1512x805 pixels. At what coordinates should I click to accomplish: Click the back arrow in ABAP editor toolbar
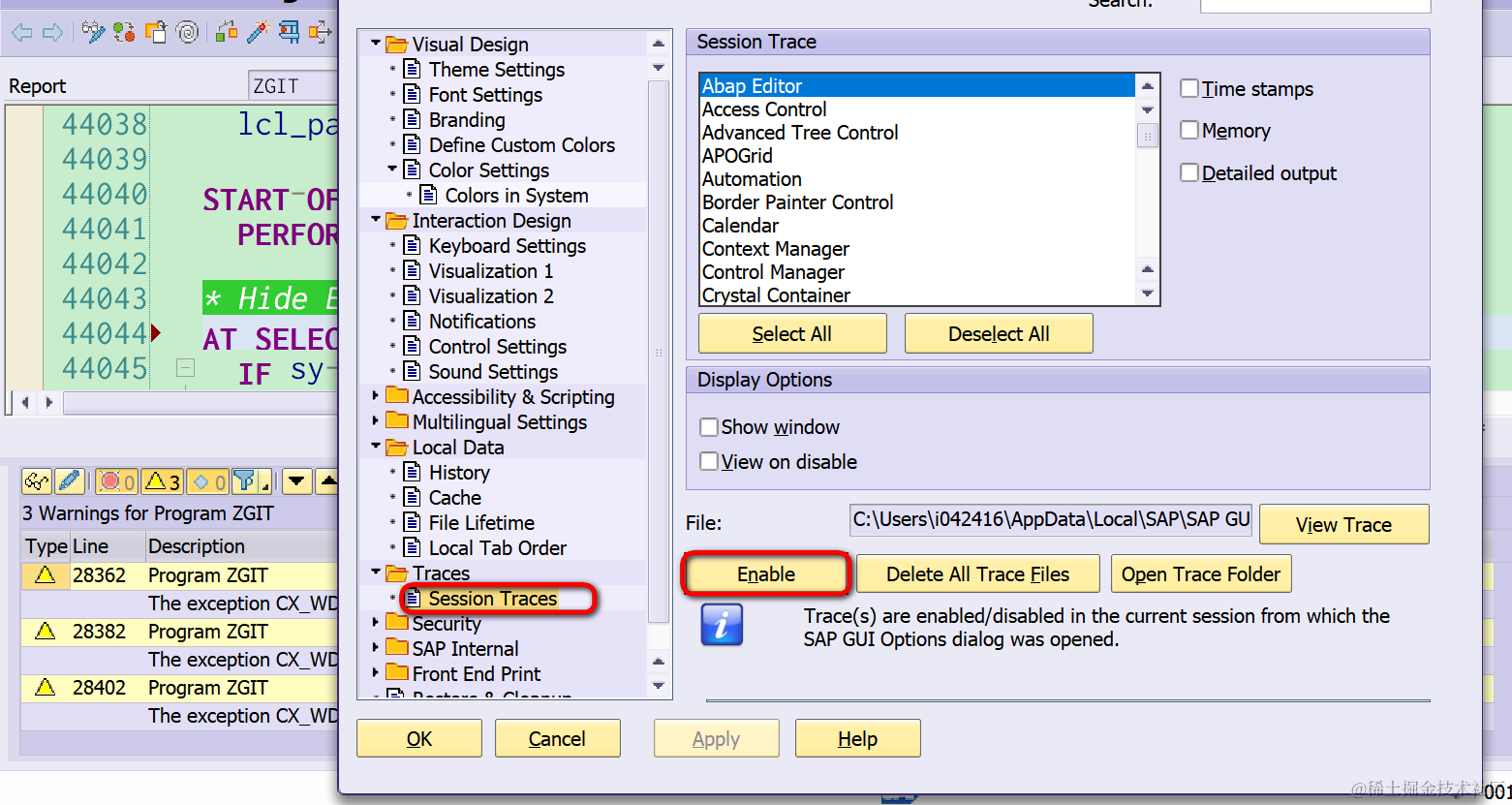[x=21, y=33]
